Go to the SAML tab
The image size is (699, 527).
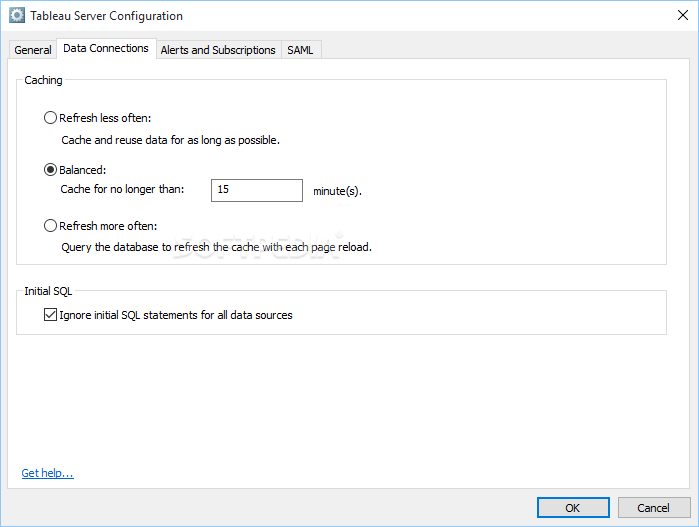point(300,50)
